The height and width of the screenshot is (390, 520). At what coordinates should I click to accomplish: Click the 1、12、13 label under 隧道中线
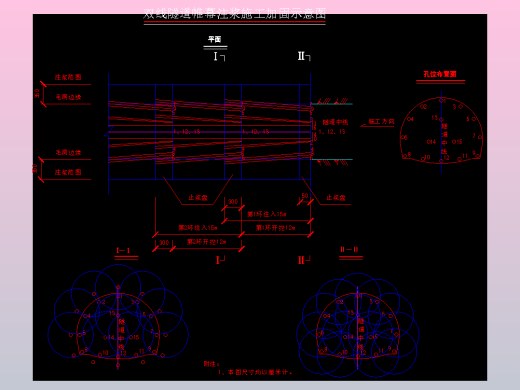[332, 132]
